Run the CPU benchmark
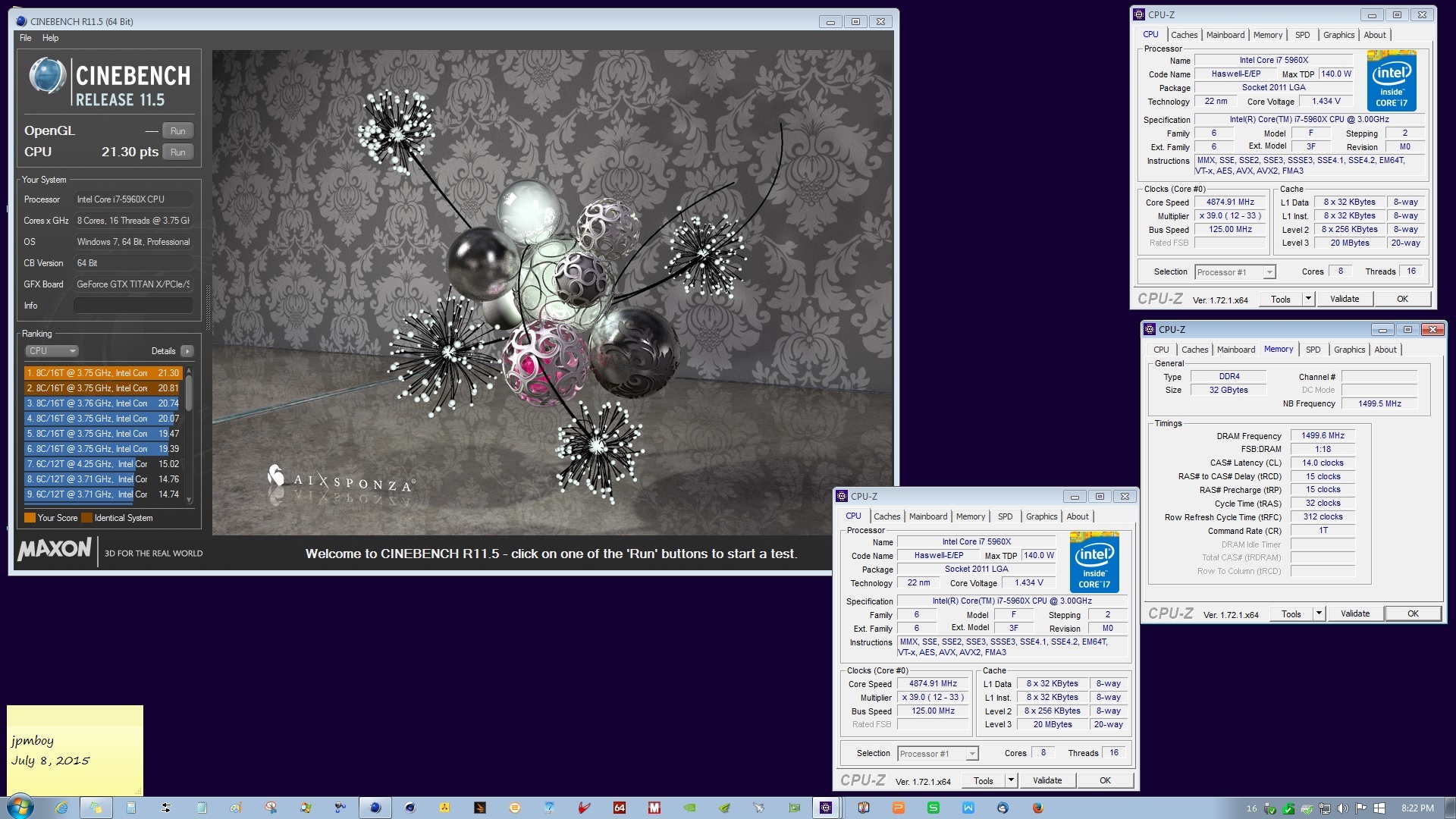Image resolution: width=1456 pixels, height=819 pixels. click(x=178, y=152)
